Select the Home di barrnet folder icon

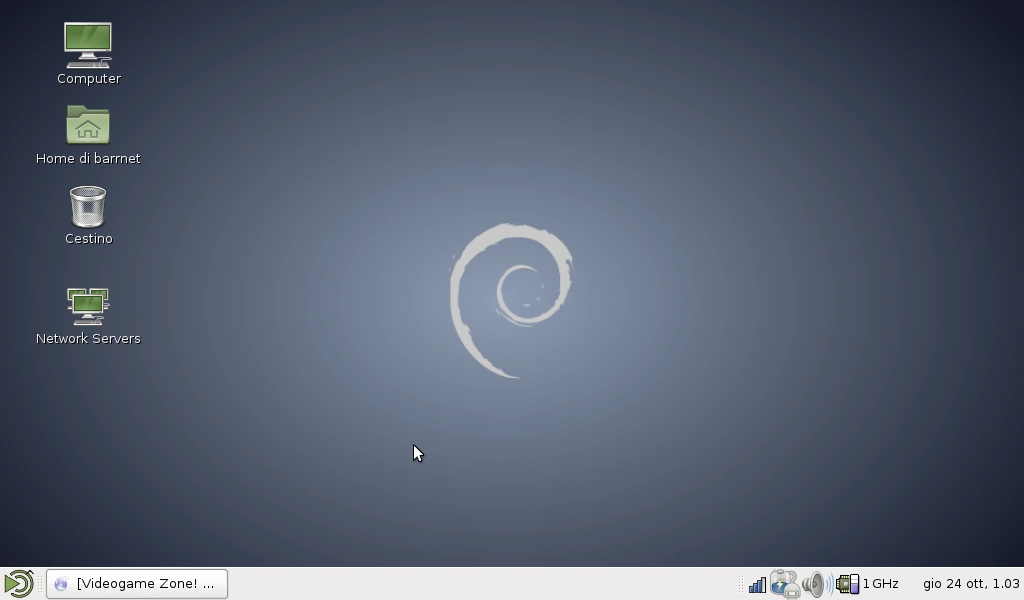88,125
